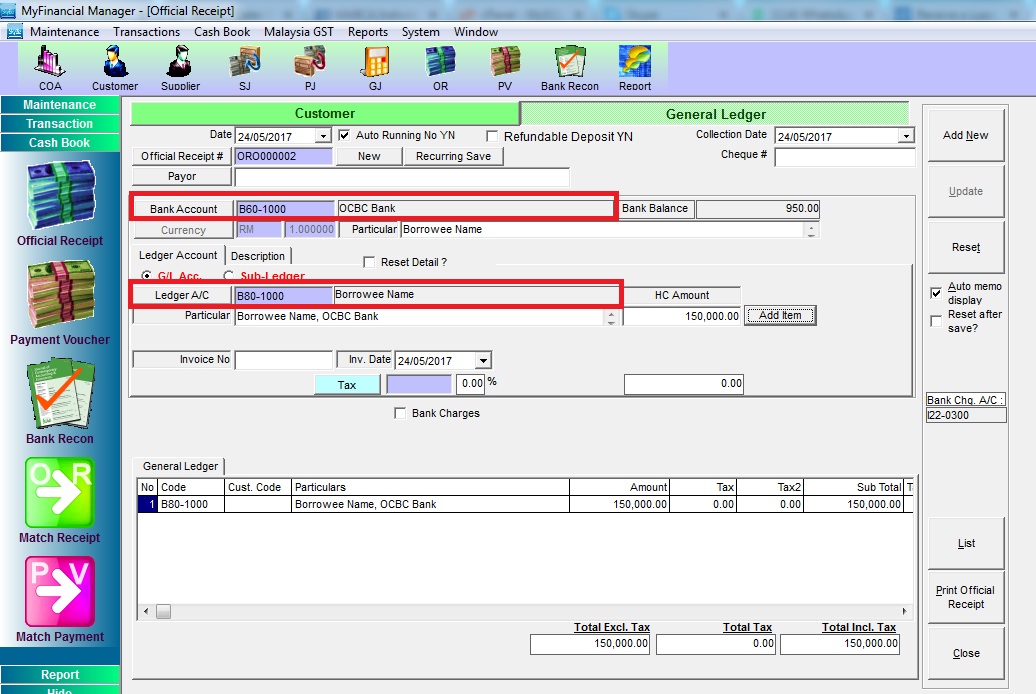Expand the Inv. Date dropdown
The height and width of the screenshot is (694, 1036).
point(483,360)
